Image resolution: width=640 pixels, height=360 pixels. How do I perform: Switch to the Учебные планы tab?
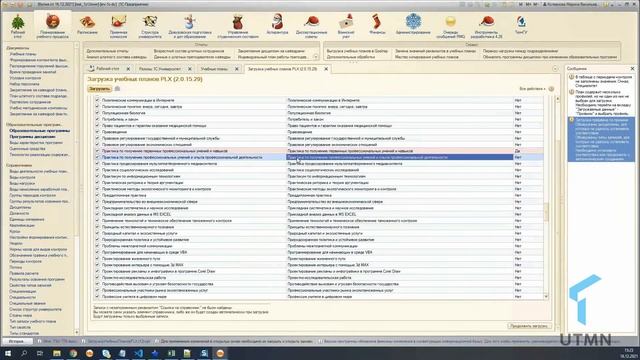[x=214, y=69]
